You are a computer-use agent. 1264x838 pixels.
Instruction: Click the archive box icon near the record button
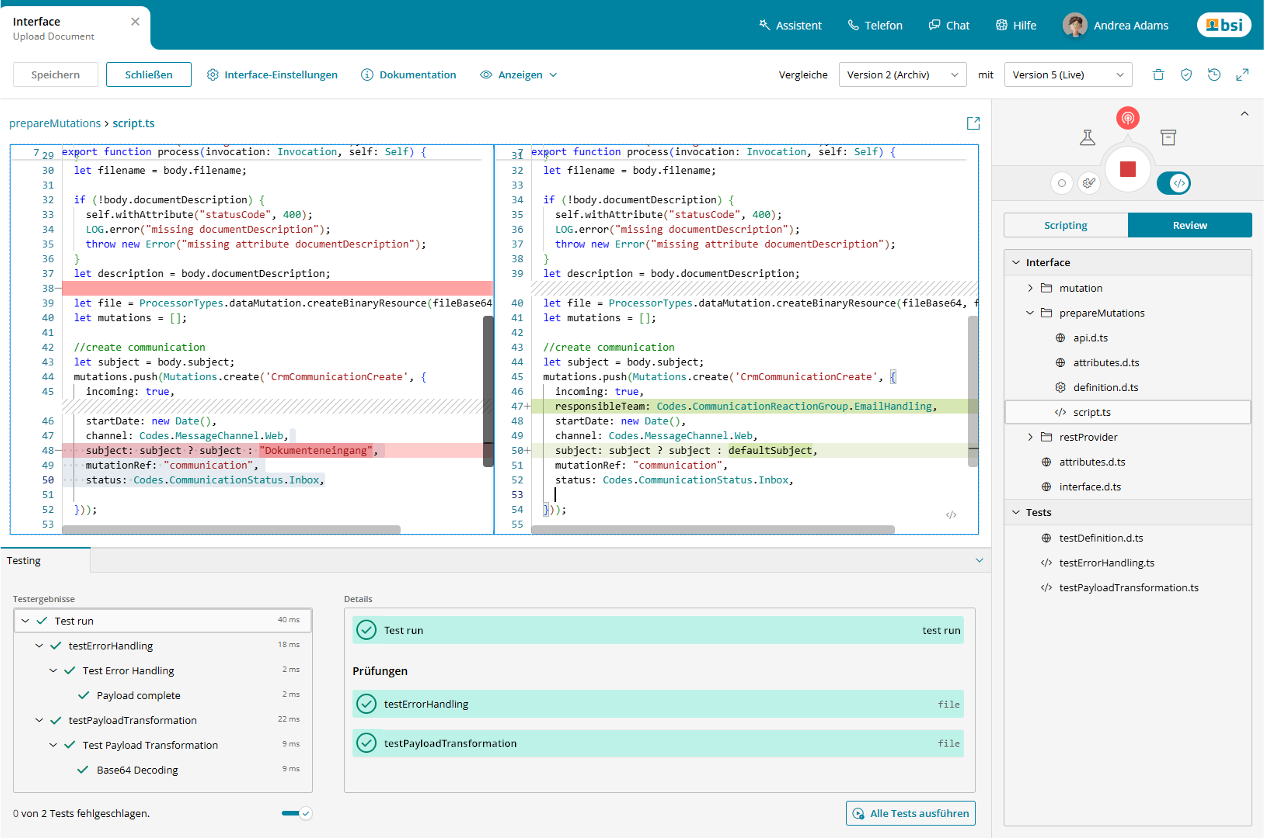[x=1167, y=137]
